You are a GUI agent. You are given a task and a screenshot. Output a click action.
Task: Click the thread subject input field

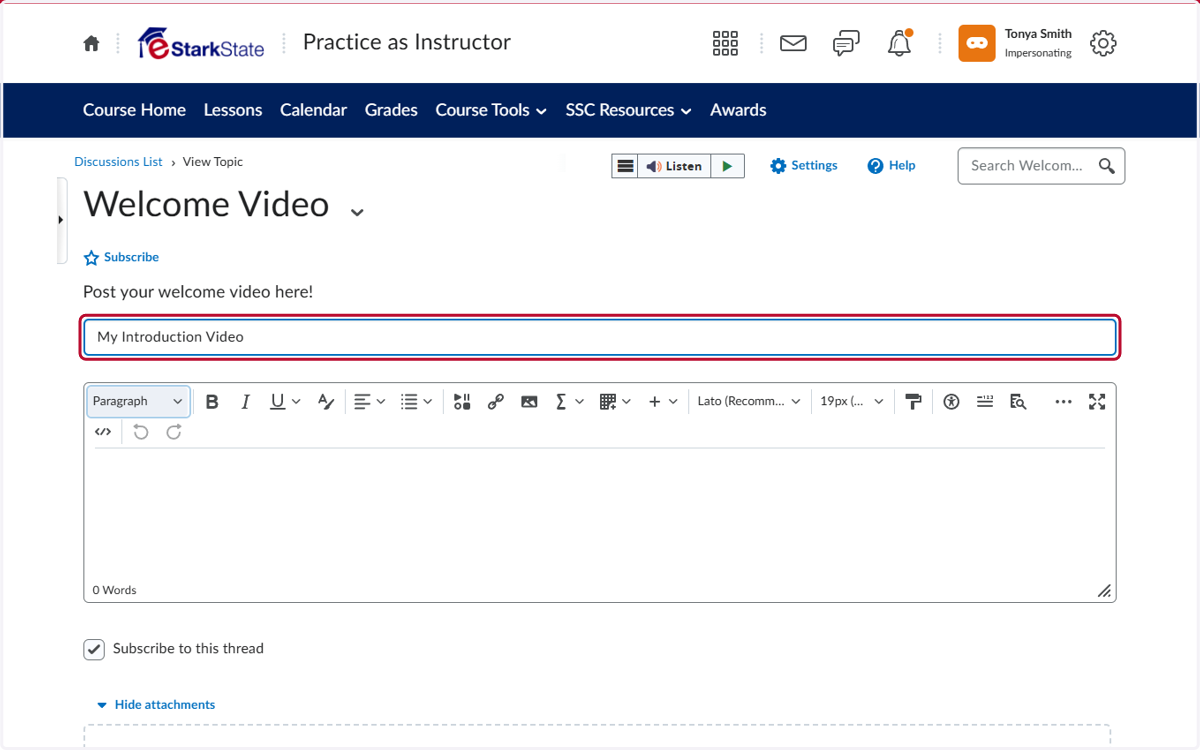(x=600, y=337)
